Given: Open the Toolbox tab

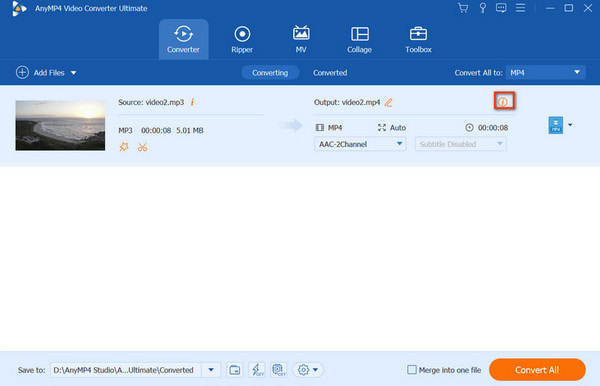Looking at the screenshot, I should [418, 39].
